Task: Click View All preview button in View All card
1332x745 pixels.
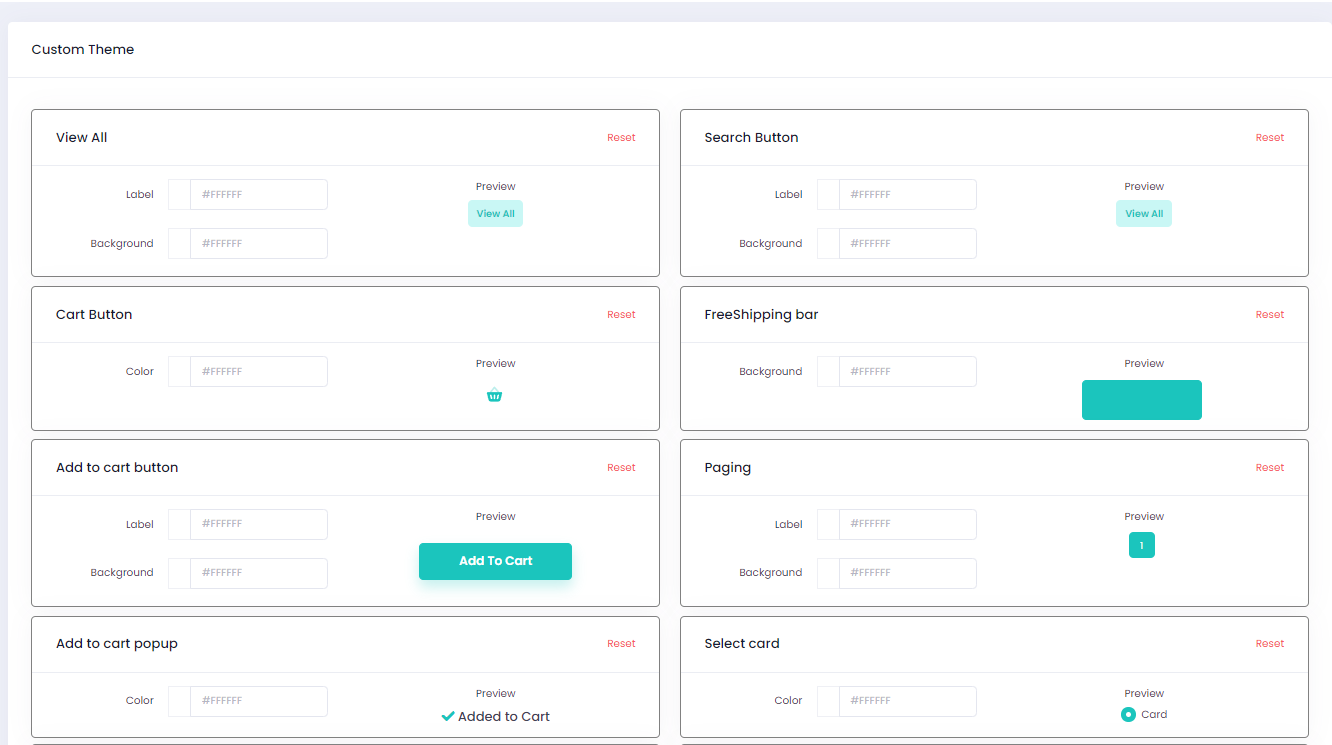Action: point(495,214)
